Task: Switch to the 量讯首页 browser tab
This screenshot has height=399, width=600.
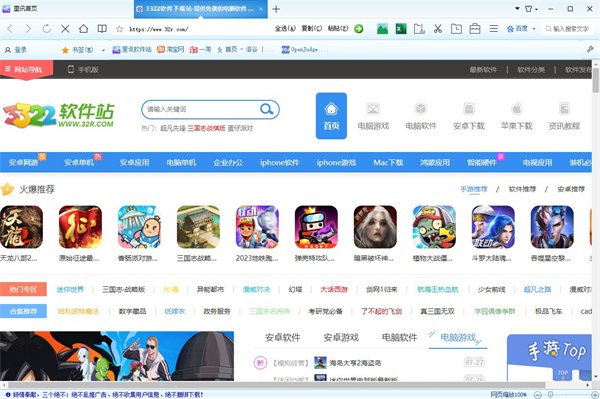Action: (25, 8)
